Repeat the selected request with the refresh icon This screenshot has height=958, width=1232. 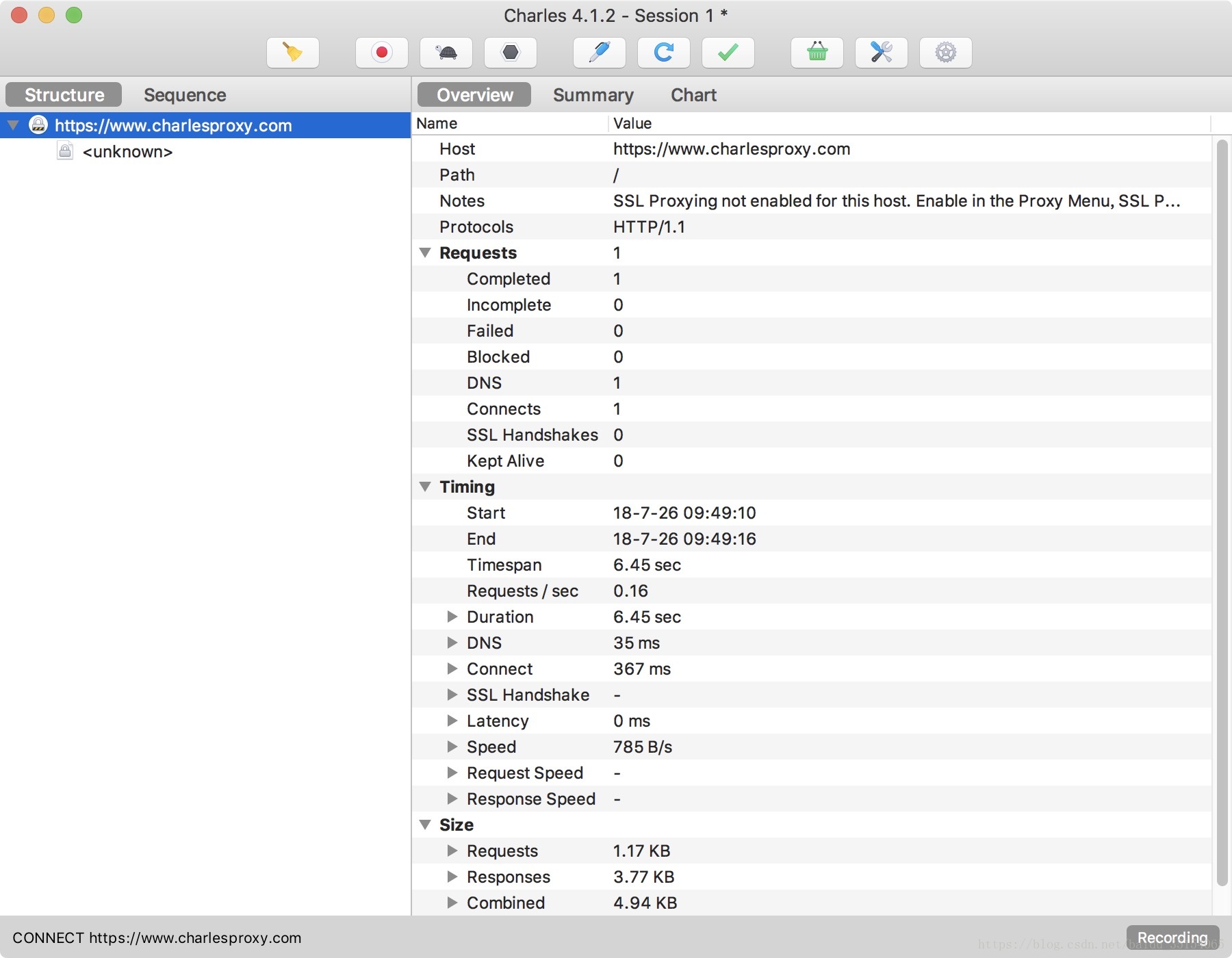click(664, 53)
